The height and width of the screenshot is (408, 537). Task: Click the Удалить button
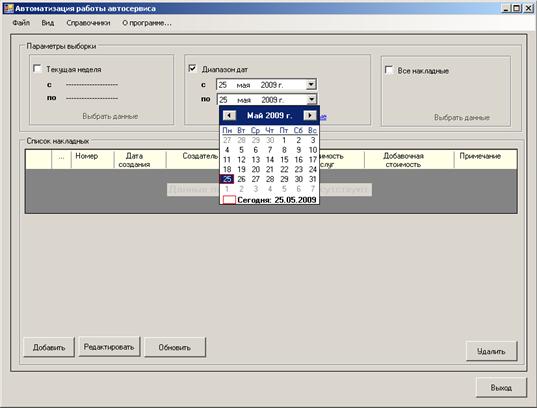tap(491, 351)
